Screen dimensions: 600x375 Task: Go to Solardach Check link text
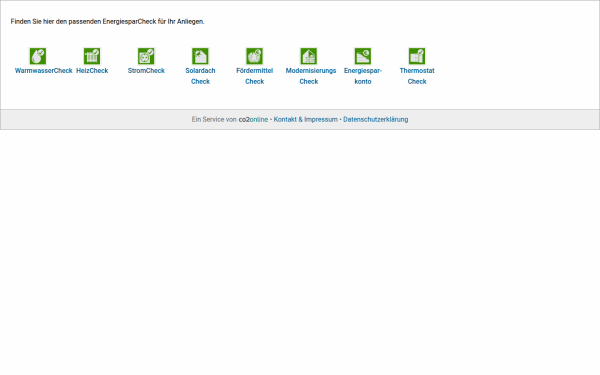(x=201, y=76)
